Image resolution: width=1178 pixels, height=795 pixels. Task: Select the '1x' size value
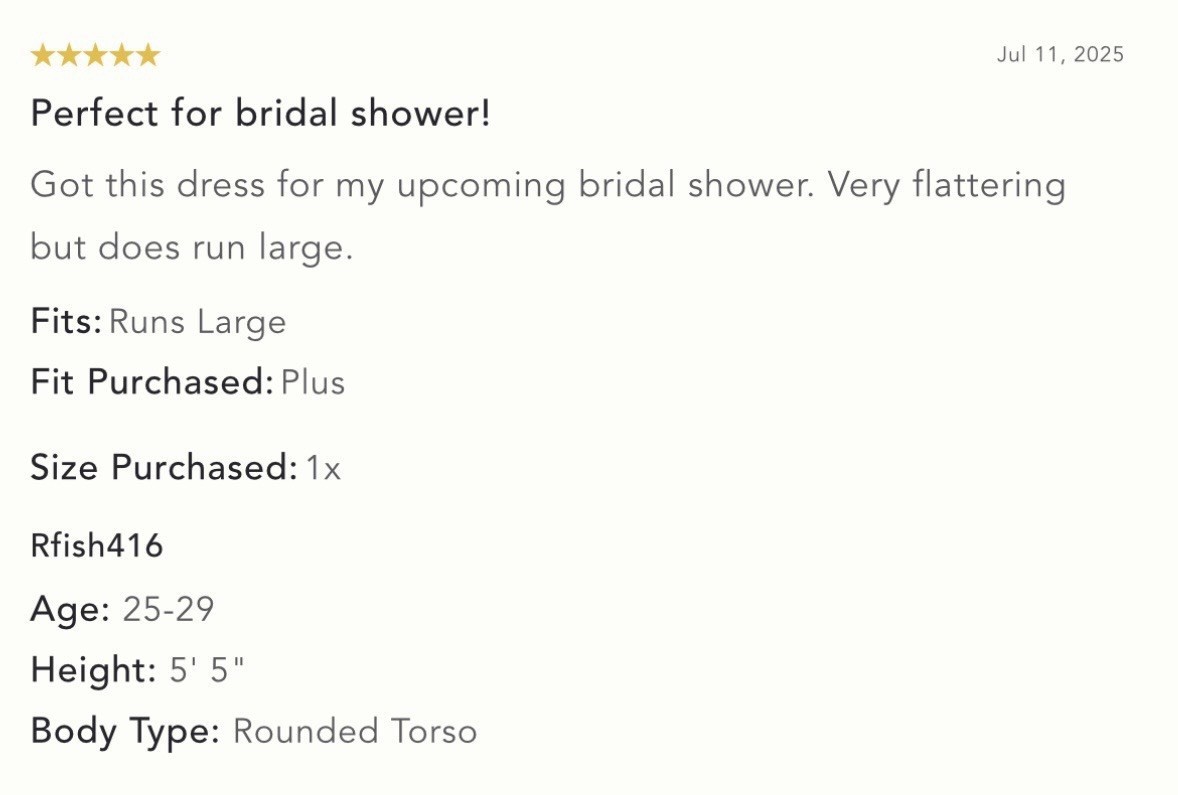[x=323, y=468]
